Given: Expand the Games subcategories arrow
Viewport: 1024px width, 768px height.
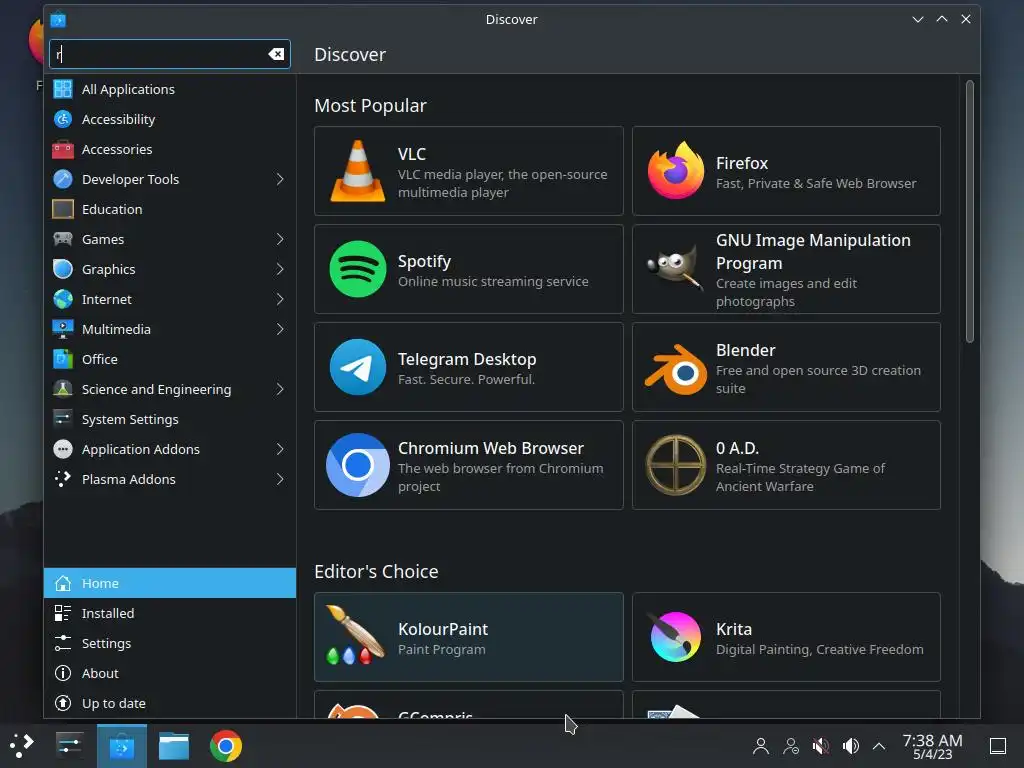Looking at the screenshot, I should (280, 239).
